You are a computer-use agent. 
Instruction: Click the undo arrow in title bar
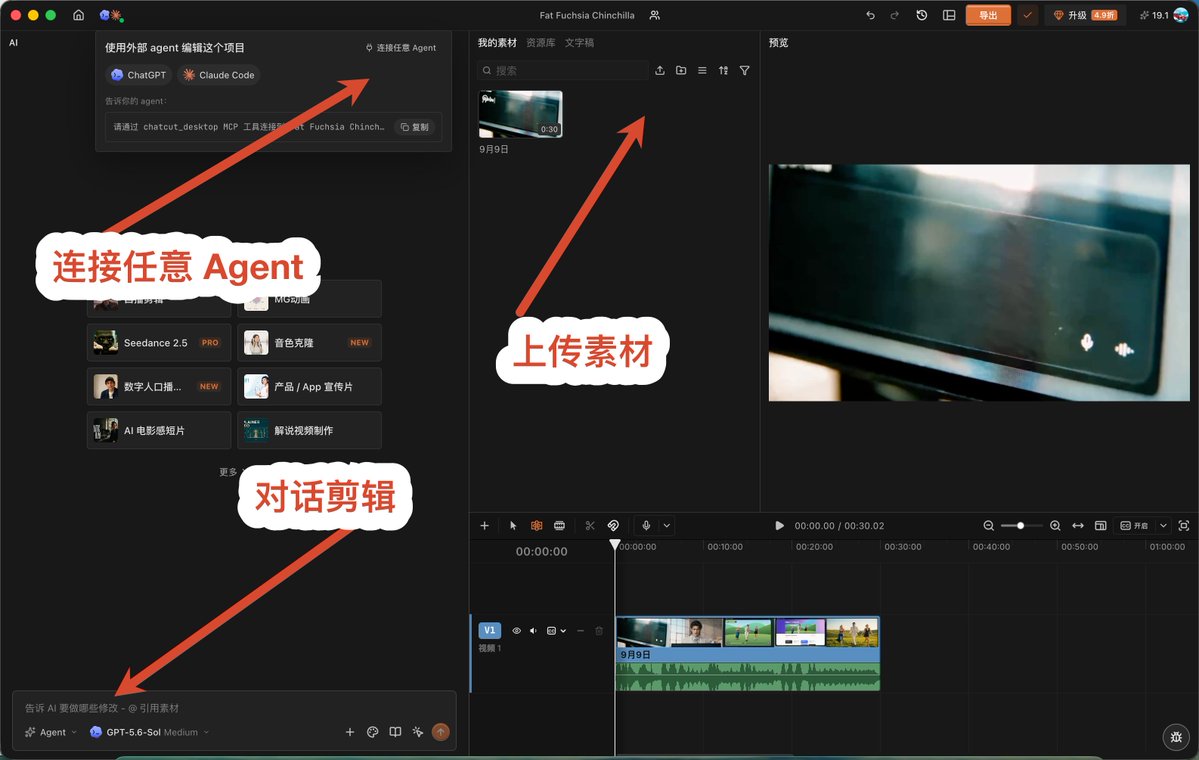pyautogui.click(x=870, y=15)
